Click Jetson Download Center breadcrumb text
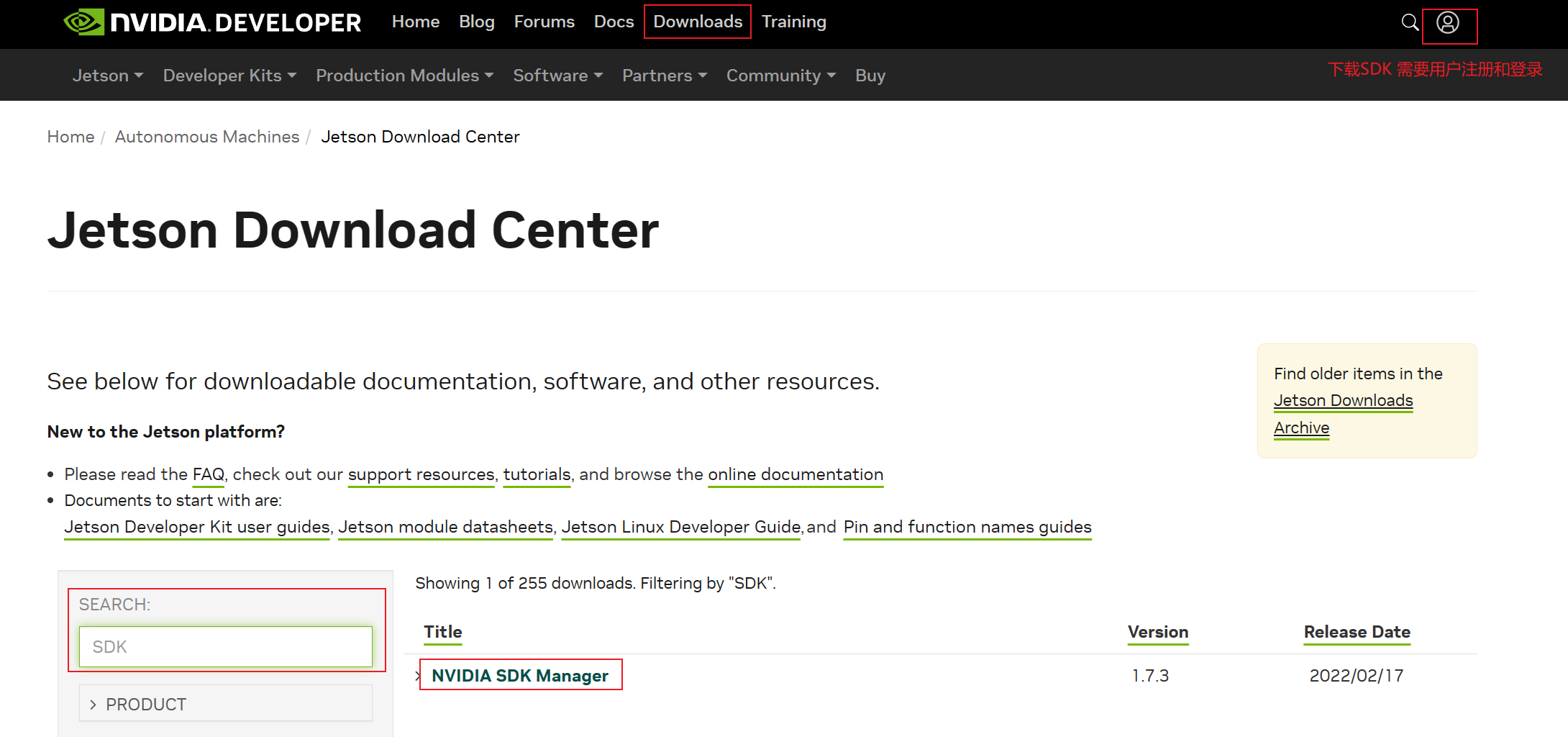This screenshot has height=737, width=1568. (x=420, y=137)
